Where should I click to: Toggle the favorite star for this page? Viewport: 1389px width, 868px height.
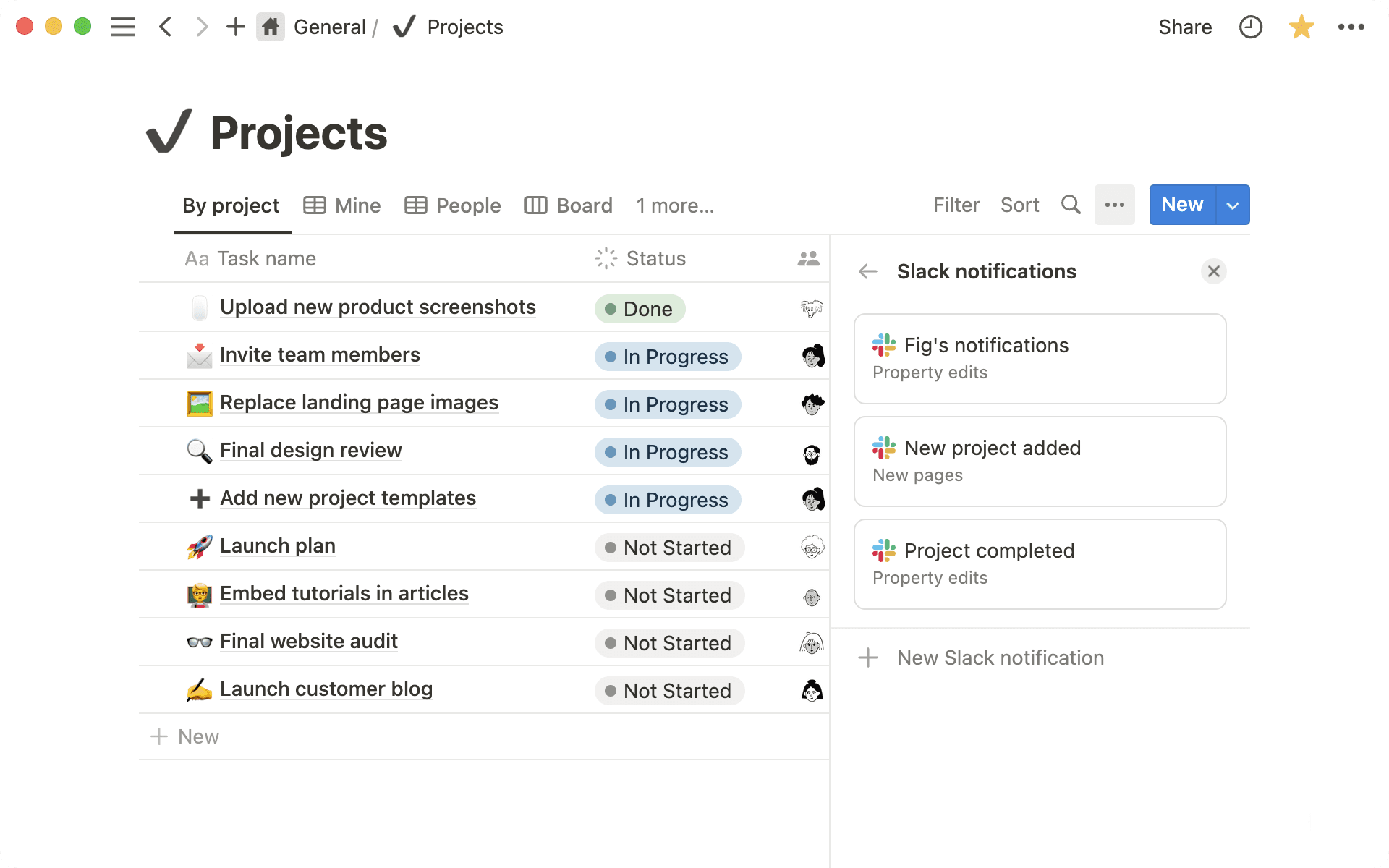[x=1301, y=27]
